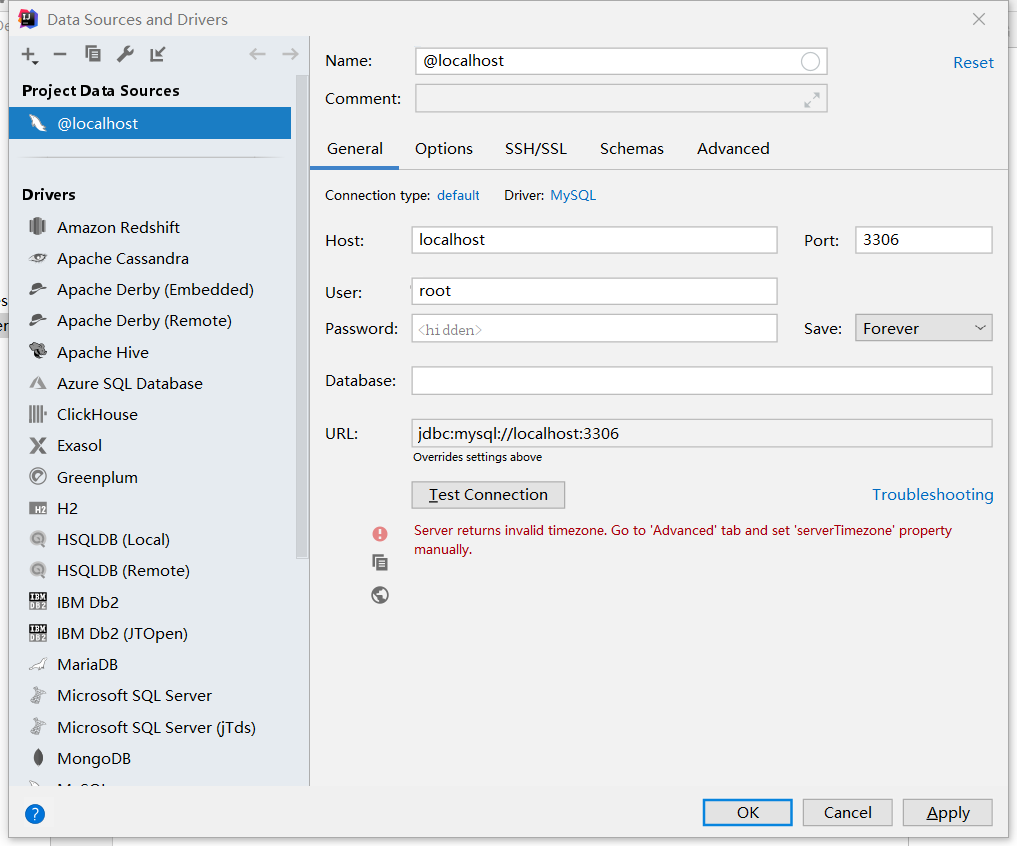Select @localhost project data source
Viewport: 1017px width, 846px height.
150,123
